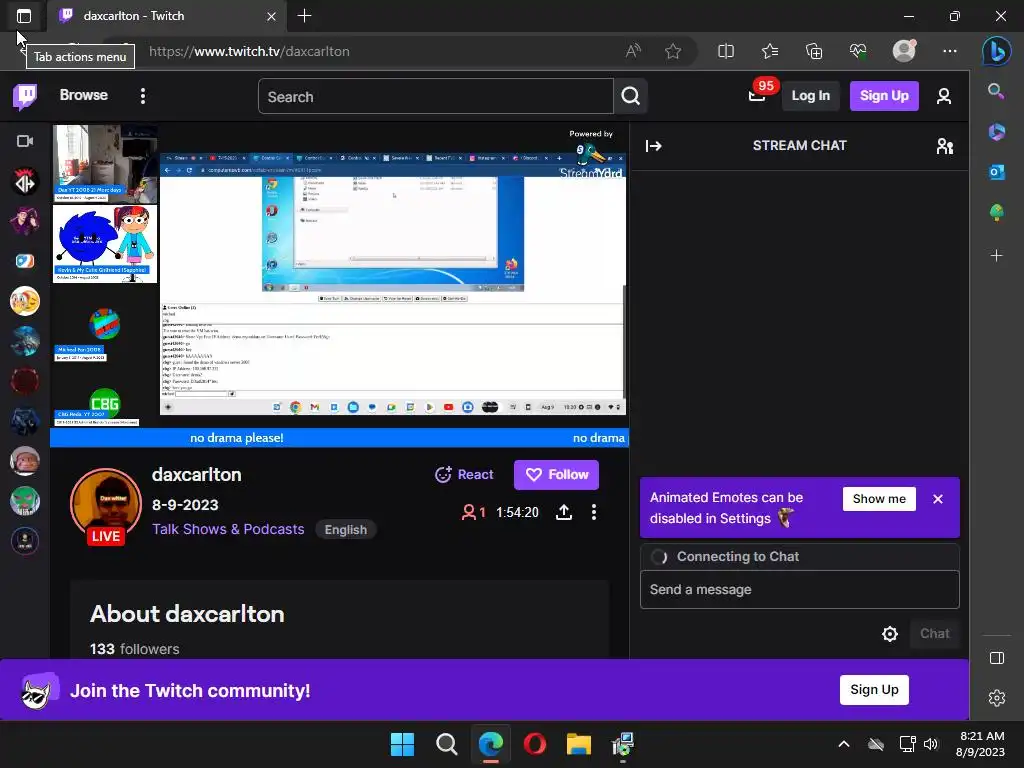This screenshot has width=1024, height=768.
Task: Dismiss the Animated Emotes notification
Action: coord(938,499)
